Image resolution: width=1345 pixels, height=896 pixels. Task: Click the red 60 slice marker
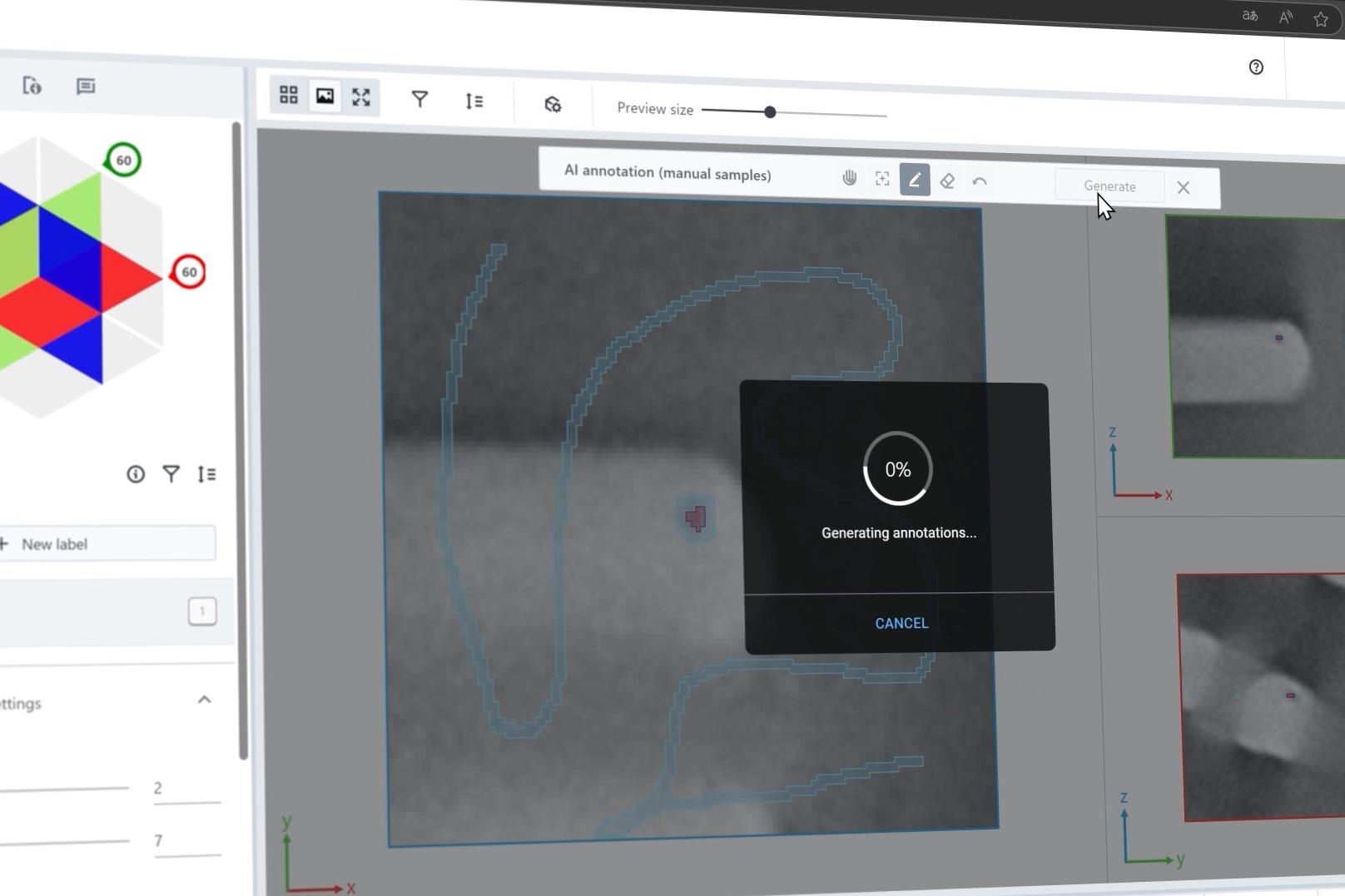tap(189, 272)
